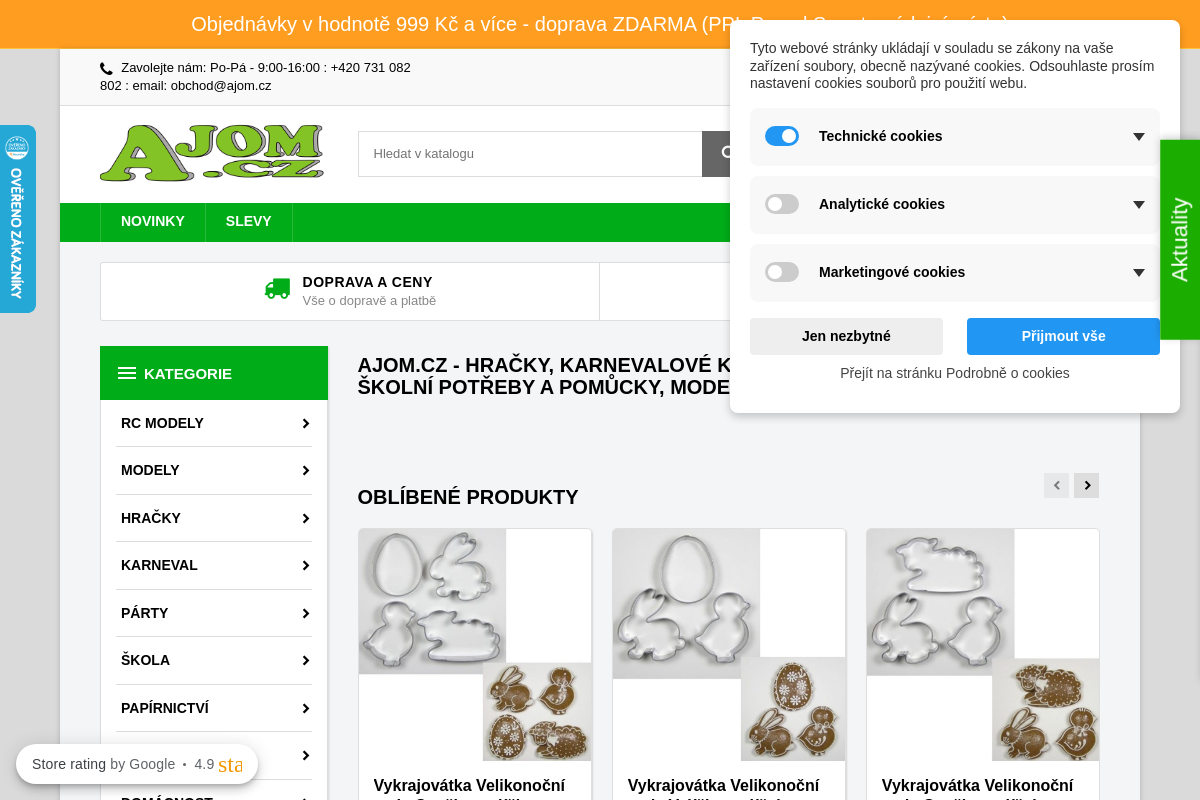Click the hamburger icon beside KATEGORIE

[x=127, y=373]
